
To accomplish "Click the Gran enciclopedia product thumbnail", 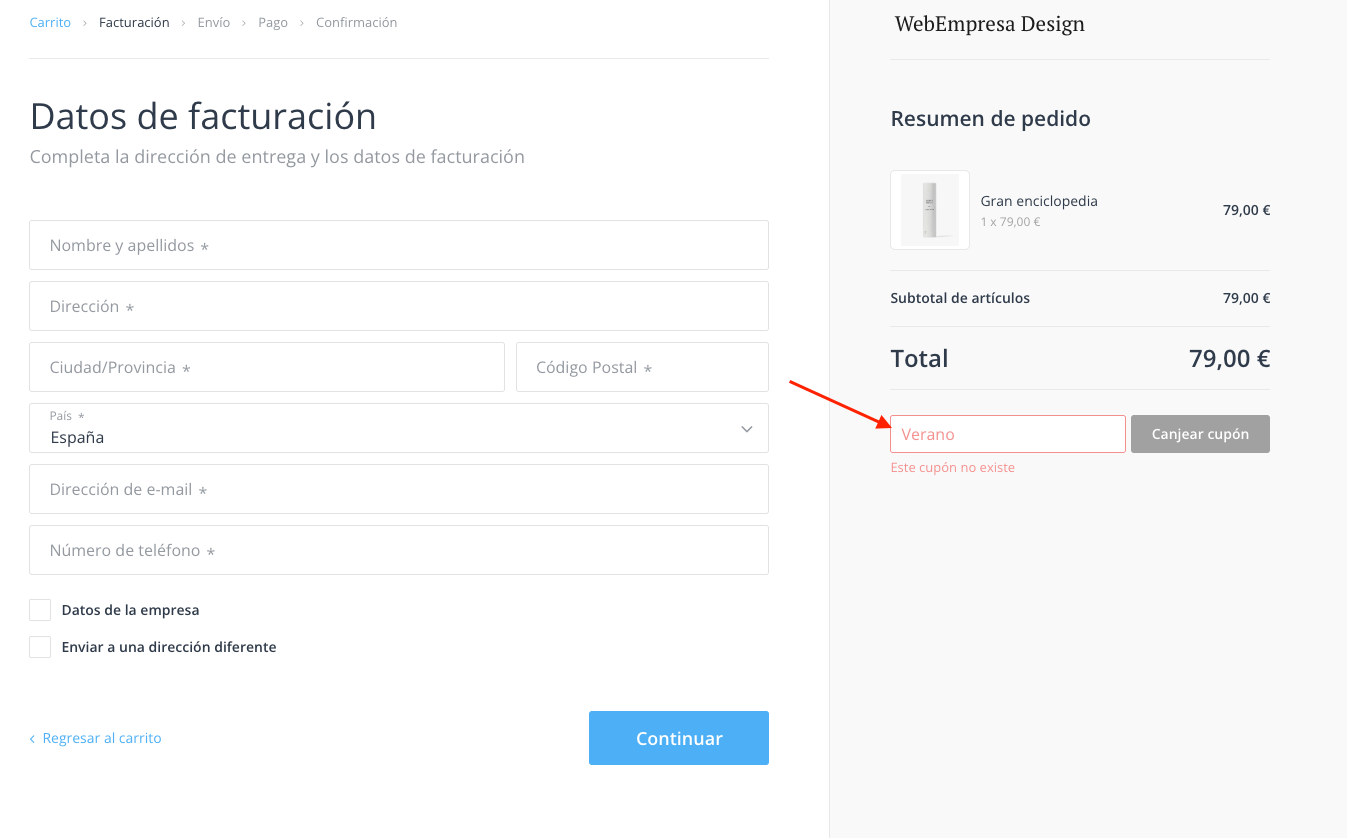I will coord(929,210).
